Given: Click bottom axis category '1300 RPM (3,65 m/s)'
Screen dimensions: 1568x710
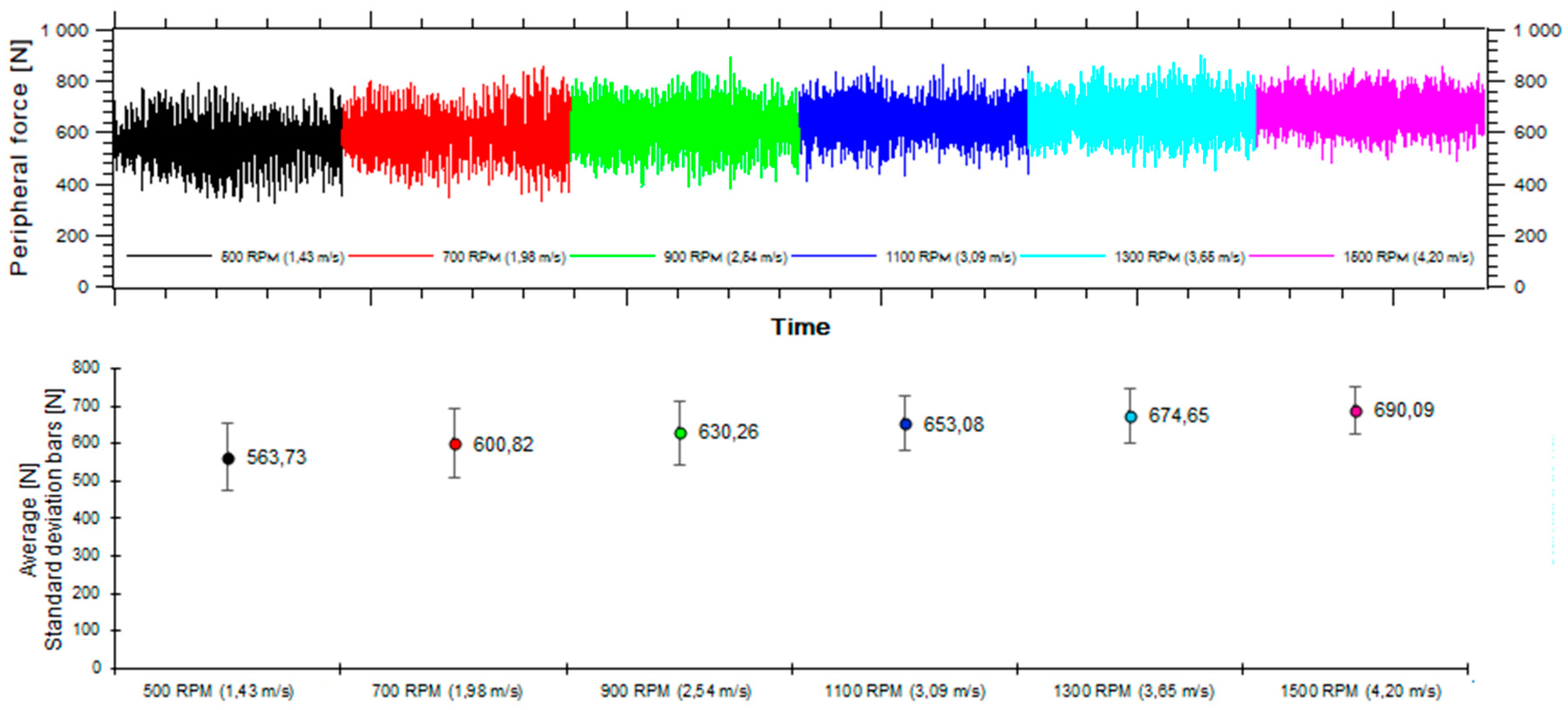Looking at the screenshot, I should point(1134,691).
